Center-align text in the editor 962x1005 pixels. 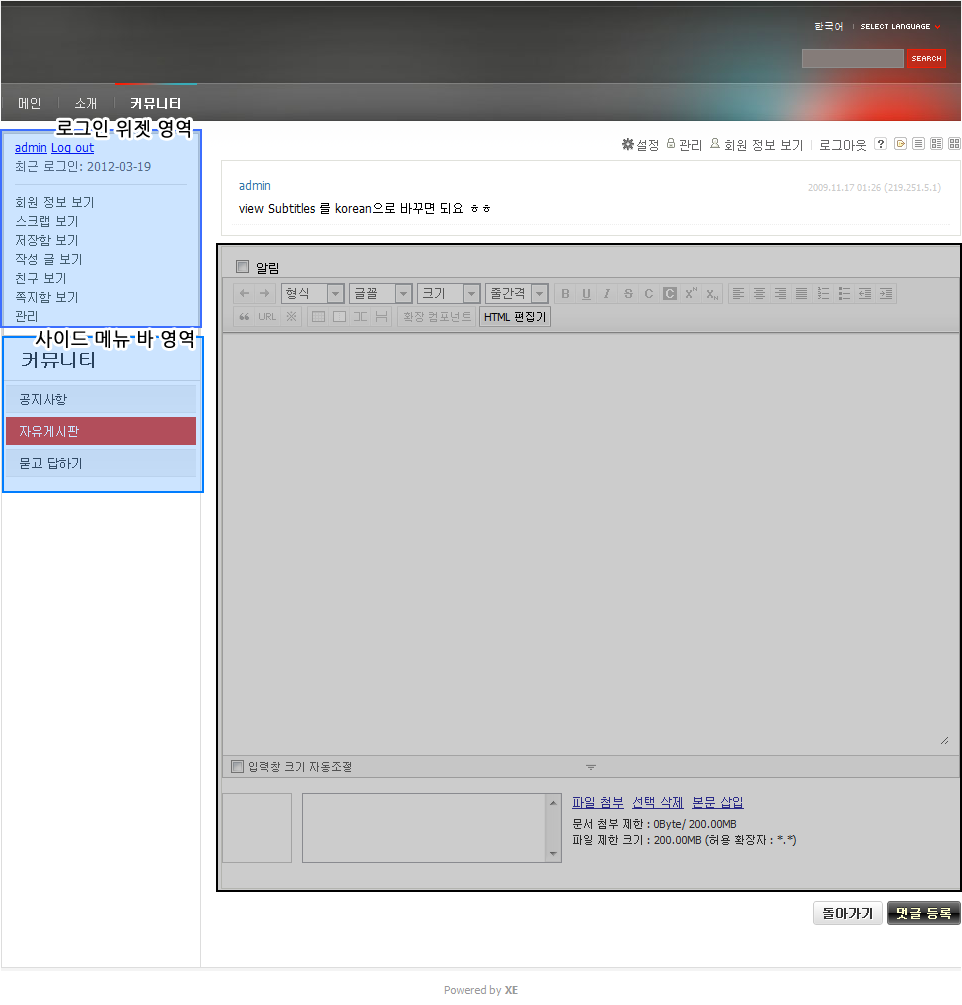[759, 294]
